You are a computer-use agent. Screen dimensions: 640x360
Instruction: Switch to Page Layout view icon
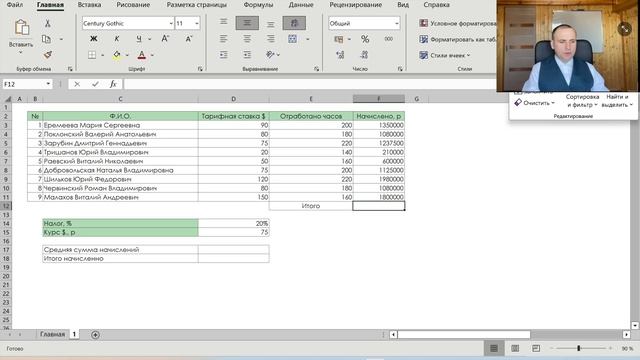(x=515, y=348)
